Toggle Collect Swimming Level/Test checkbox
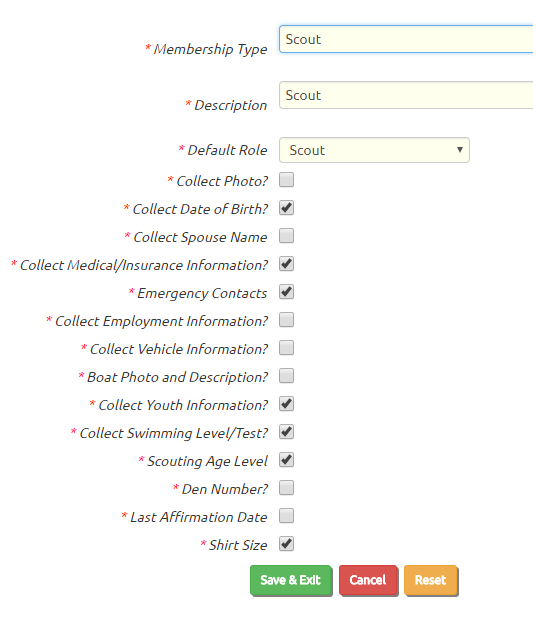The width and height of the screenshot is (533, 618). (286, 432)
